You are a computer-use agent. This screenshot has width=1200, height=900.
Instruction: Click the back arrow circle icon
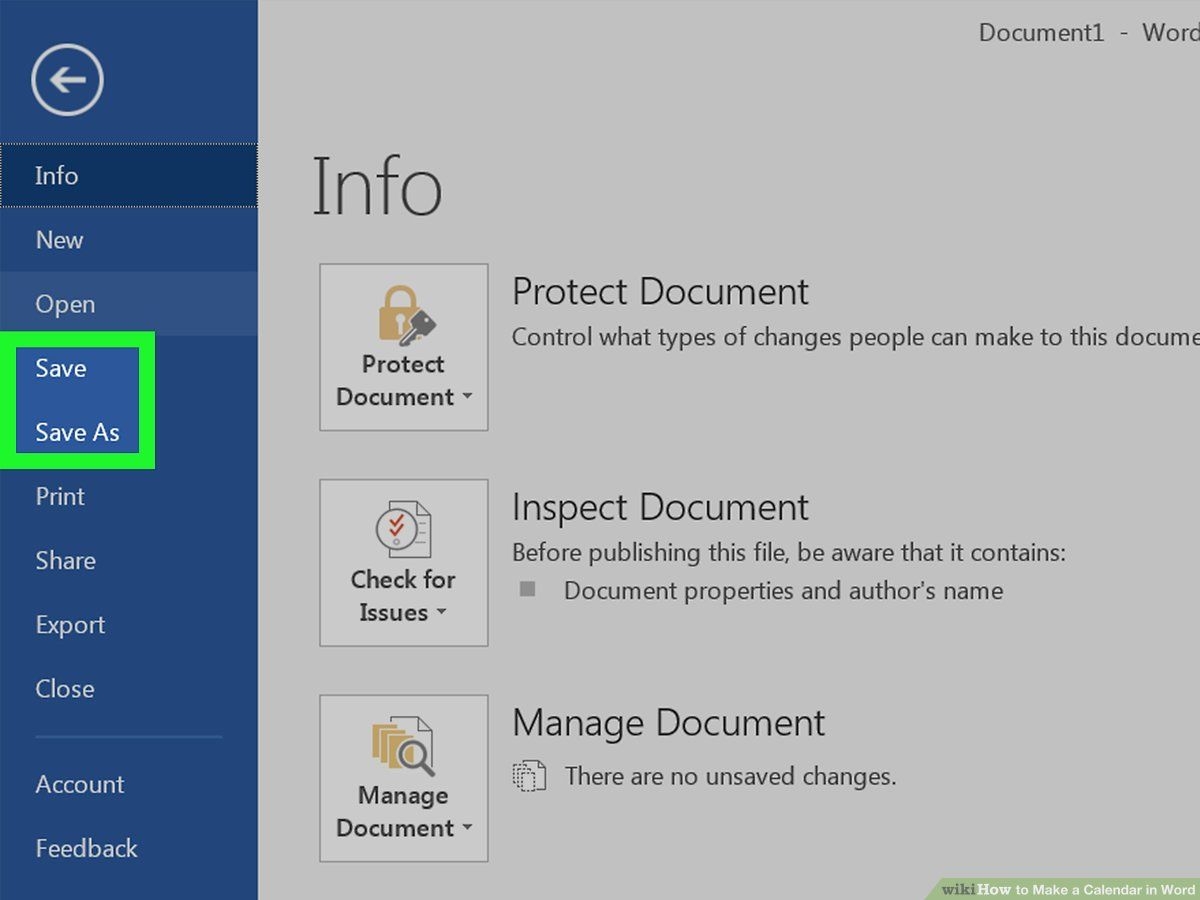point(67,79)
